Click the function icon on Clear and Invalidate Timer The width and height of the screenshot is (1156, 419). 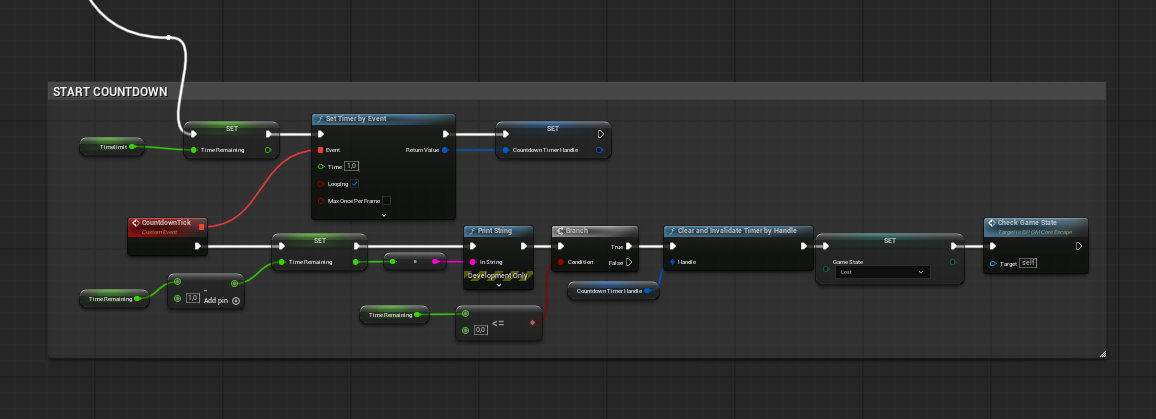(x=672, y=231)
